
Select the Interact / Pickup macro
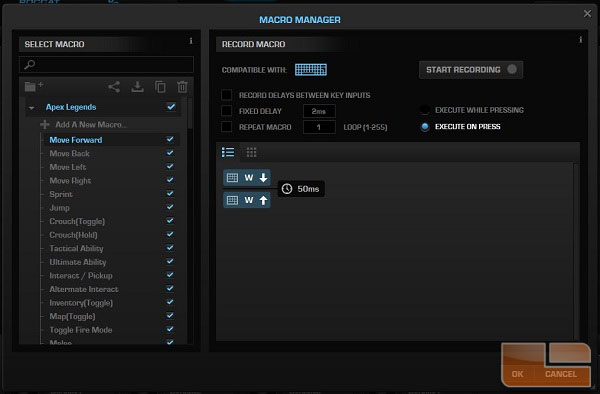[81, 275]
